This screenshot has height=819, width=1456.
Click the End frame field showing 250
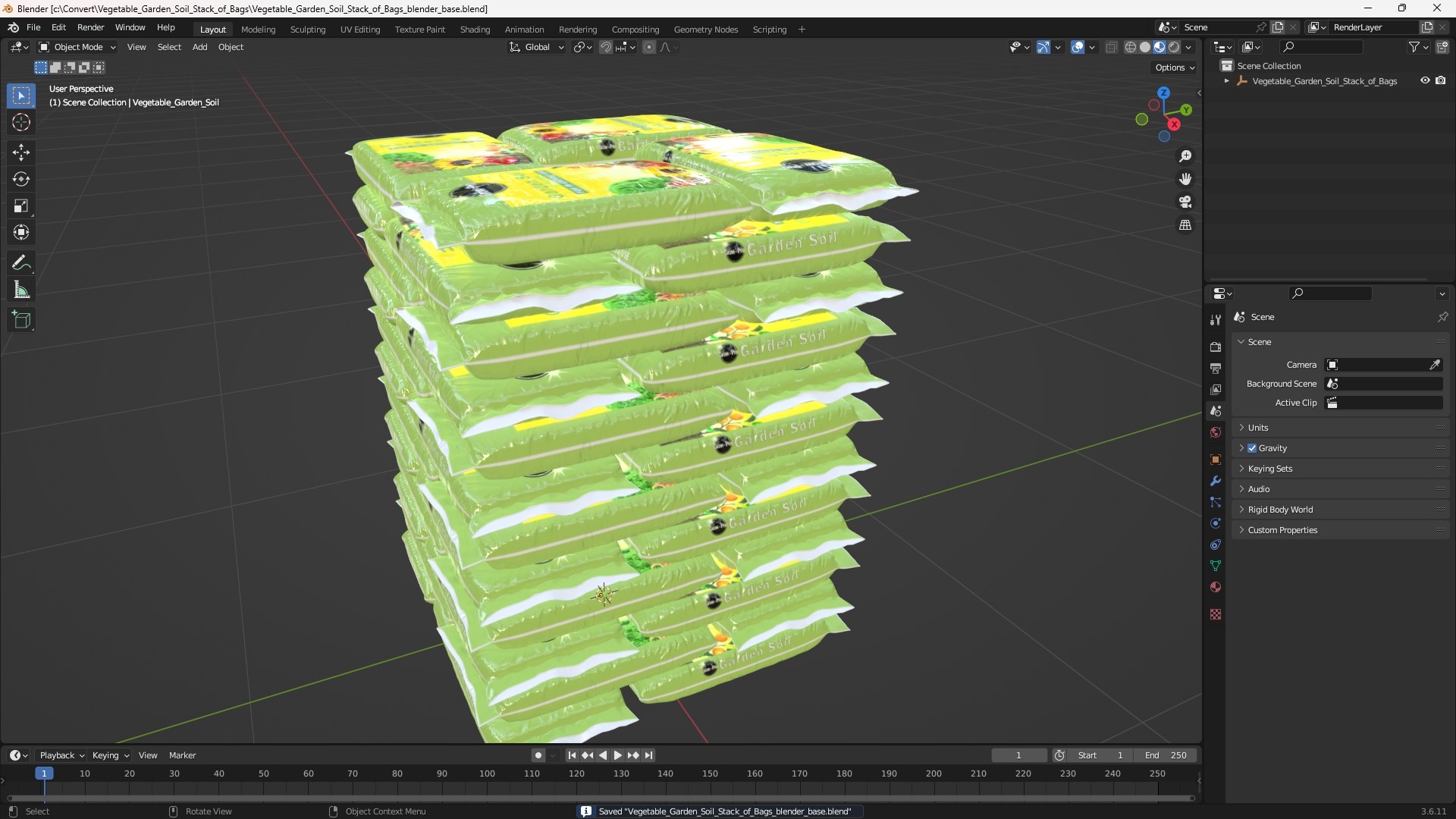coord(1166,755)
